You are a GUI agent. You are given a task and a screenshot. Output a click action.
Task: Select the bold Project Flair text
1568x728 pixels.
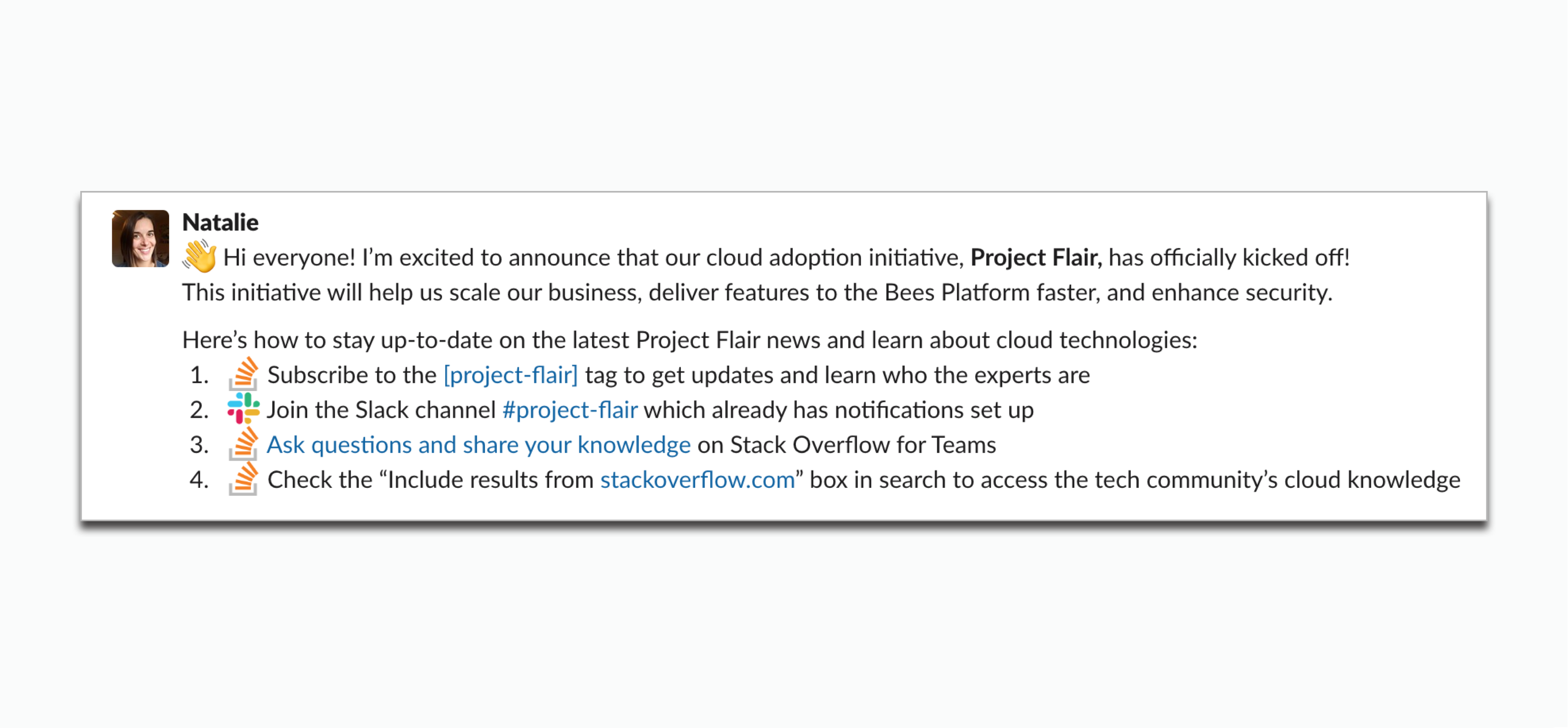pyautogui.click(x=1036, y=258)
